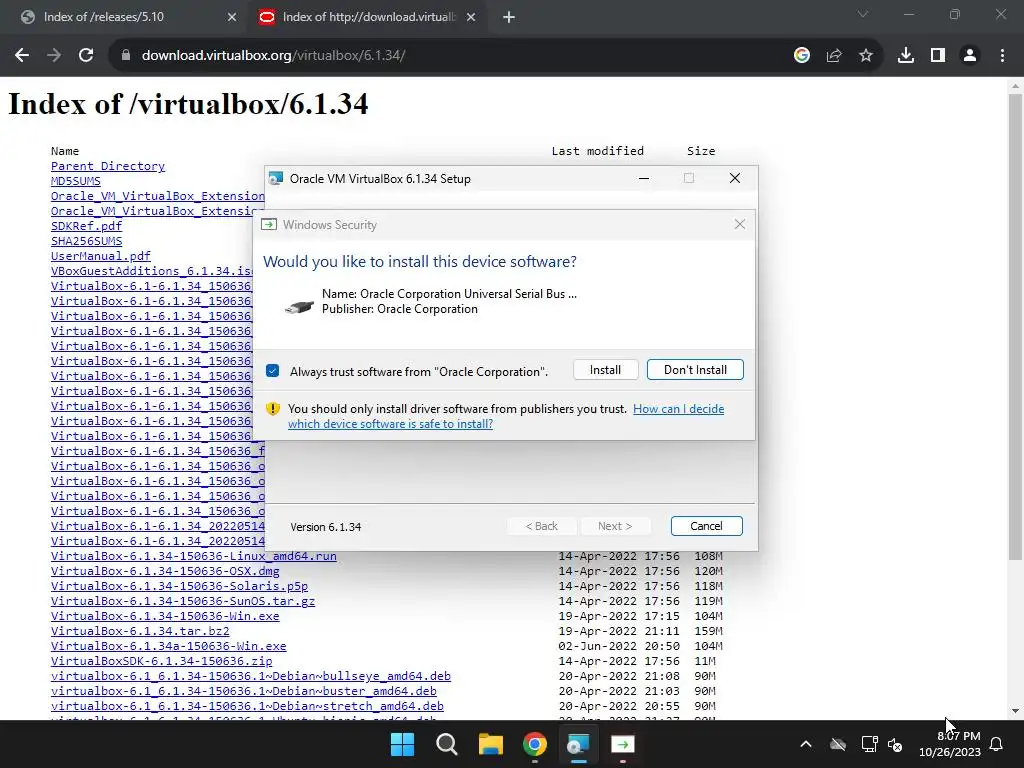Image resolution: width=1024 pixels, height=768 pixels.
Task: Click the network status tray icon
Action: tap(870, 744)
